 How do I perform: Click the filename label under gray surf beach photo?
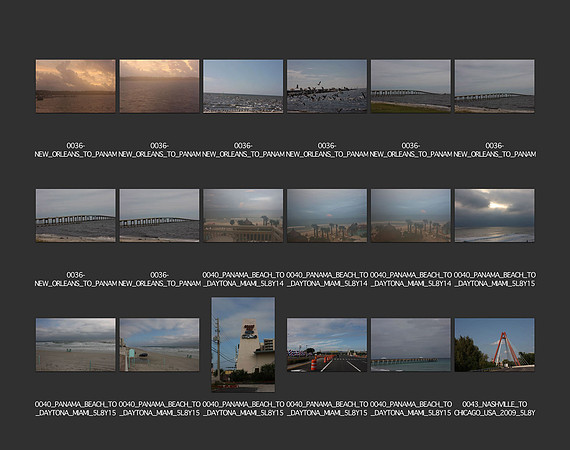(76, 409)
